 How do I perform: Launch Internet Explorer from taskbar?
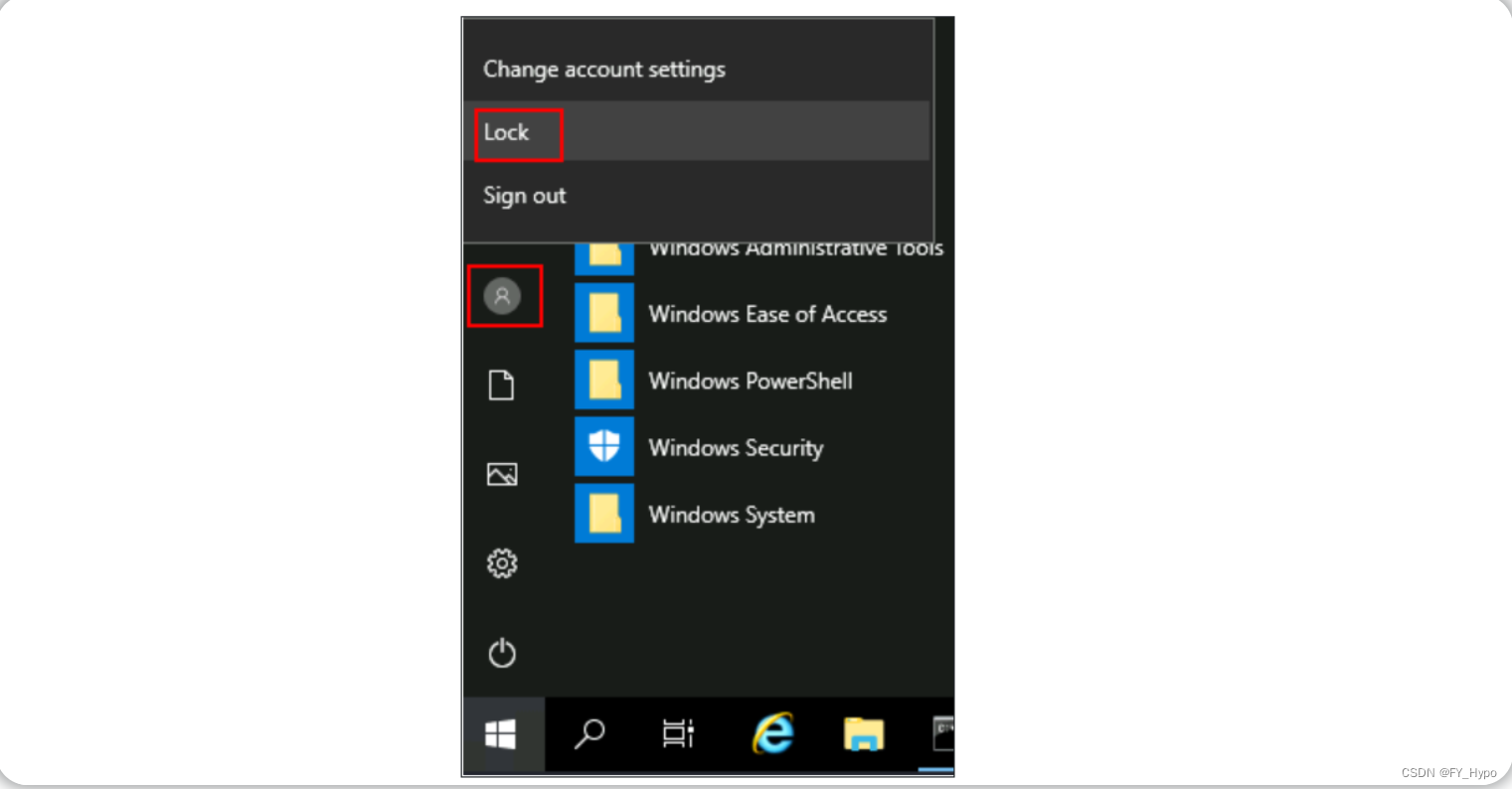[x=772, y=734]
